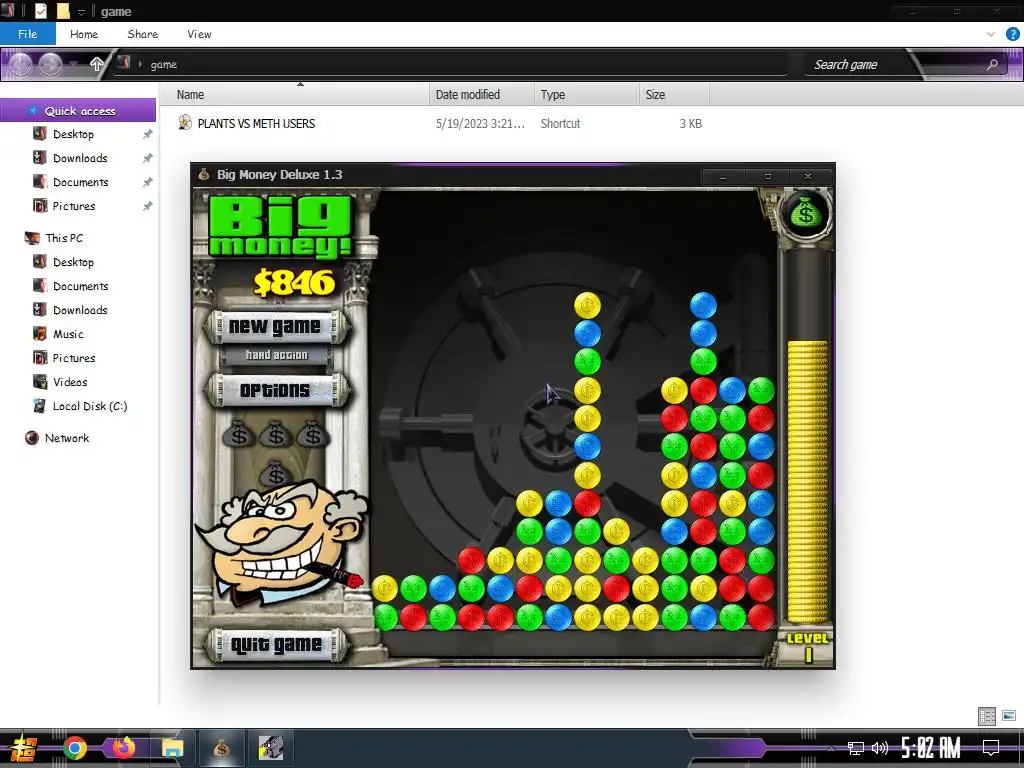
Task: Click the up-directory arrow in Explorer
Action: 97,64
